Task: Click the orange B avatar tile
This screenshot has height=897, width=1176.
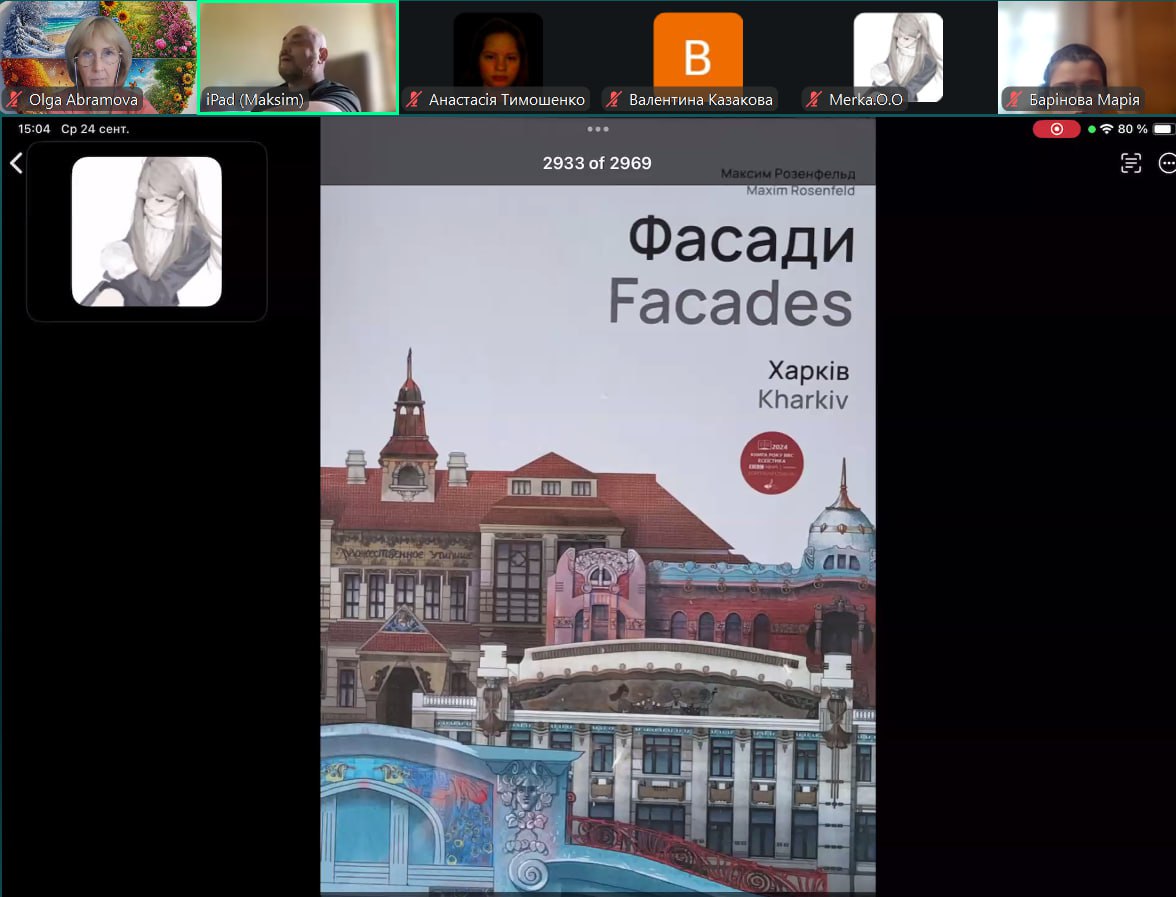Action: pyautogui.click(x=698, y=56)
